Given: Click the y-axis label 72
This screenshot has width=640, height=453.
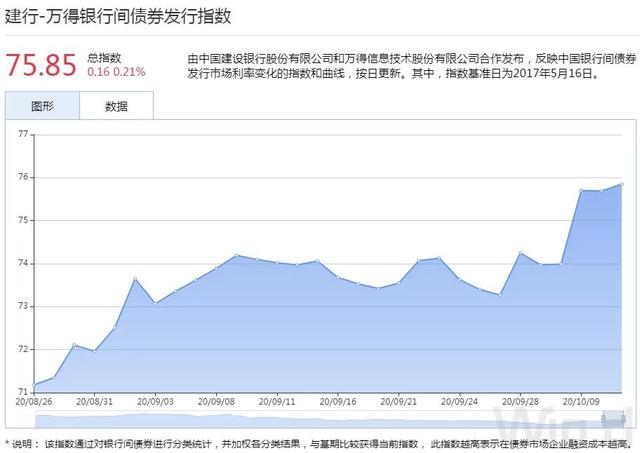Looking at the screenshot, I should click(23, 349).
